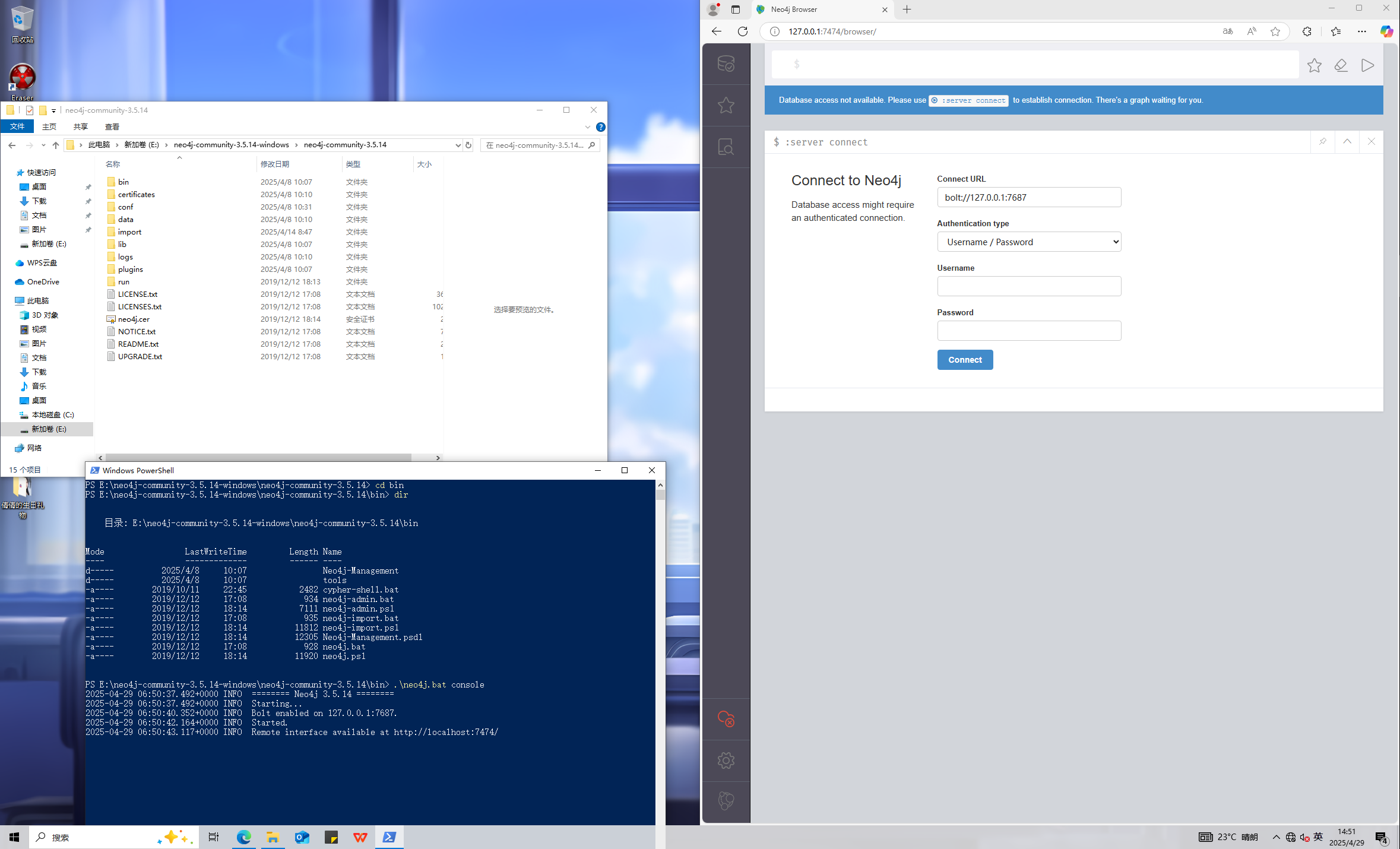This screenshot has width=1400, height=849.
Task: Open a new tab in Edge
Action: [x=907, y=9]
